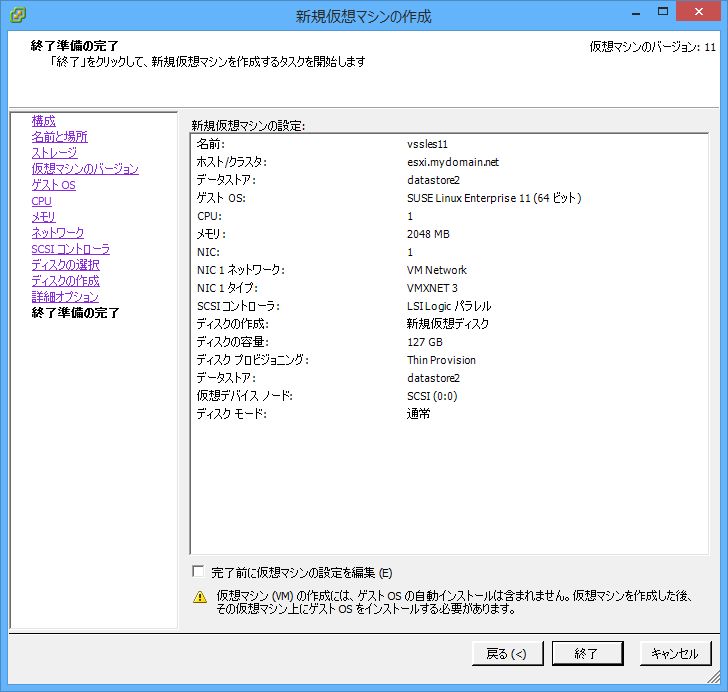Open the CPU step link
Screen dimensions: 728x692
(x=41, y=201)
